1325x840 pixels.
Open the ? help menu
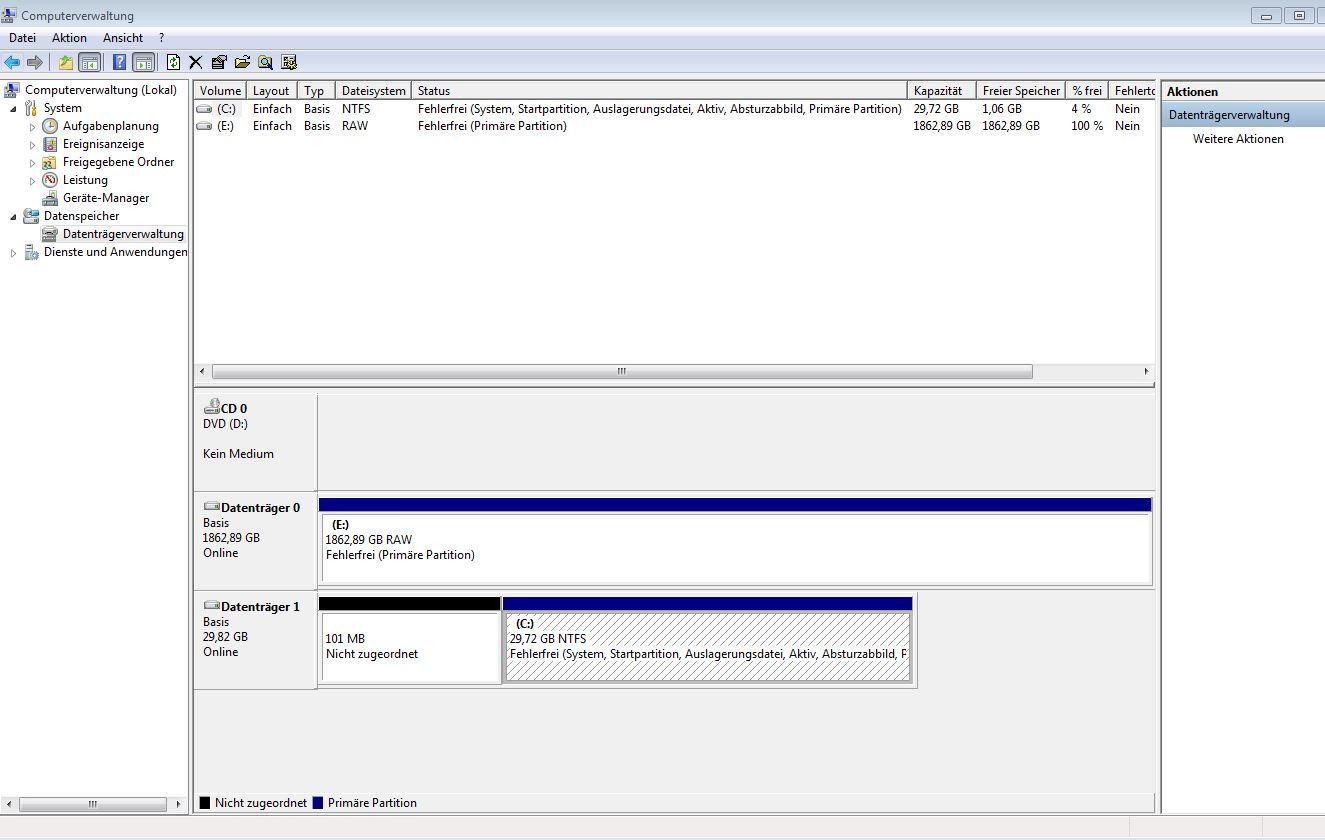pos(161,38)
